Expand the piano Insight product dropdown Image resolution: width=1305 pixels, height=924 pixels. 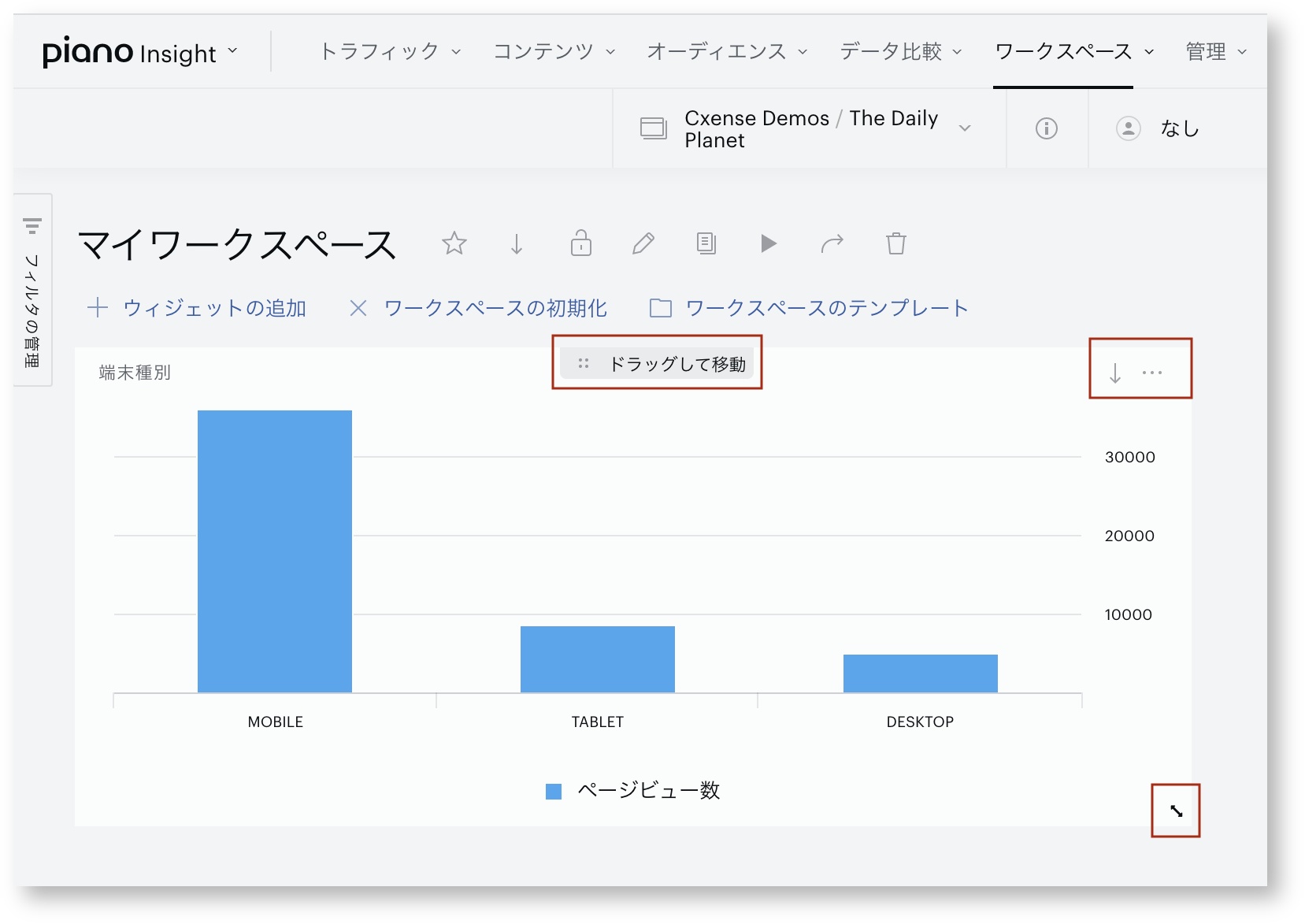[232, 51]
